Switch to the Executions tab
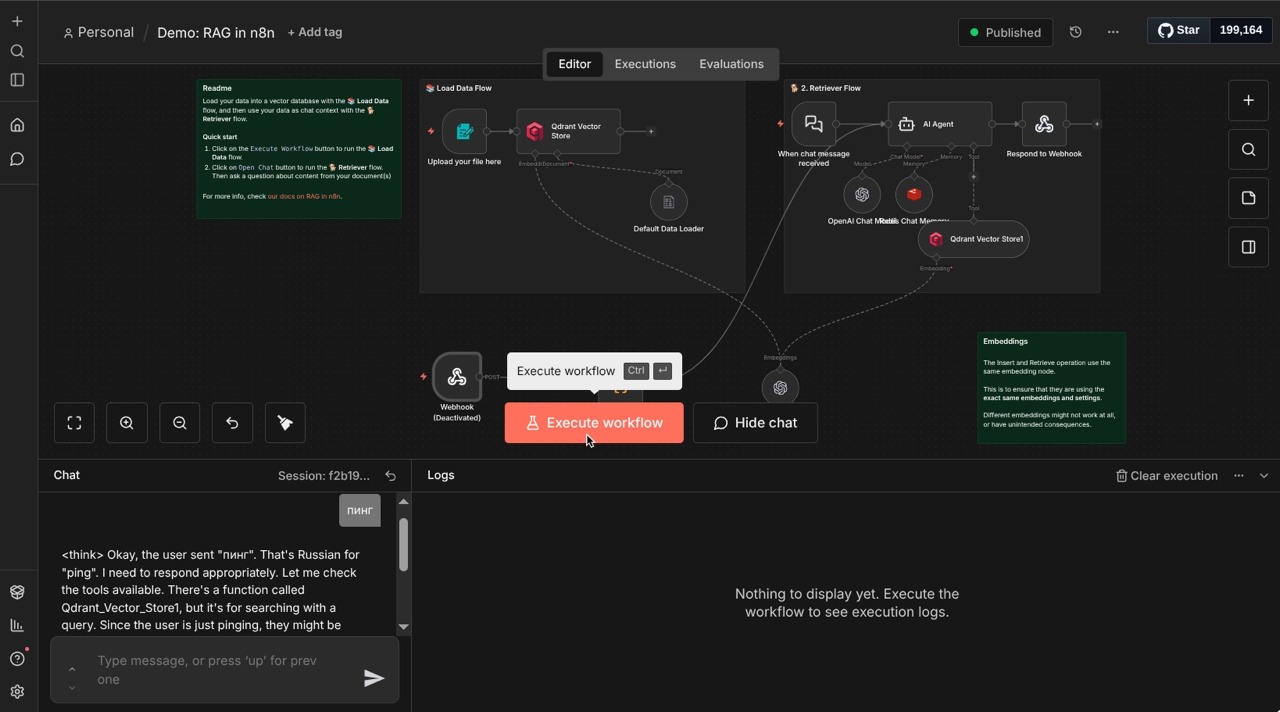This screenshot has height=712, width=1280. [x=645, y=64]
